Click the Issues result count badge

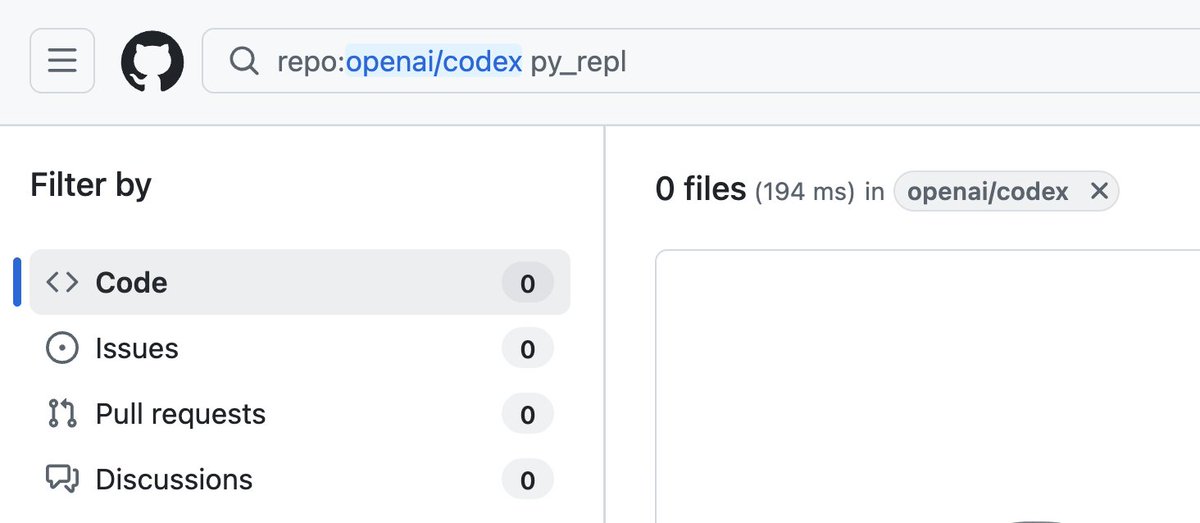point(527,348)
